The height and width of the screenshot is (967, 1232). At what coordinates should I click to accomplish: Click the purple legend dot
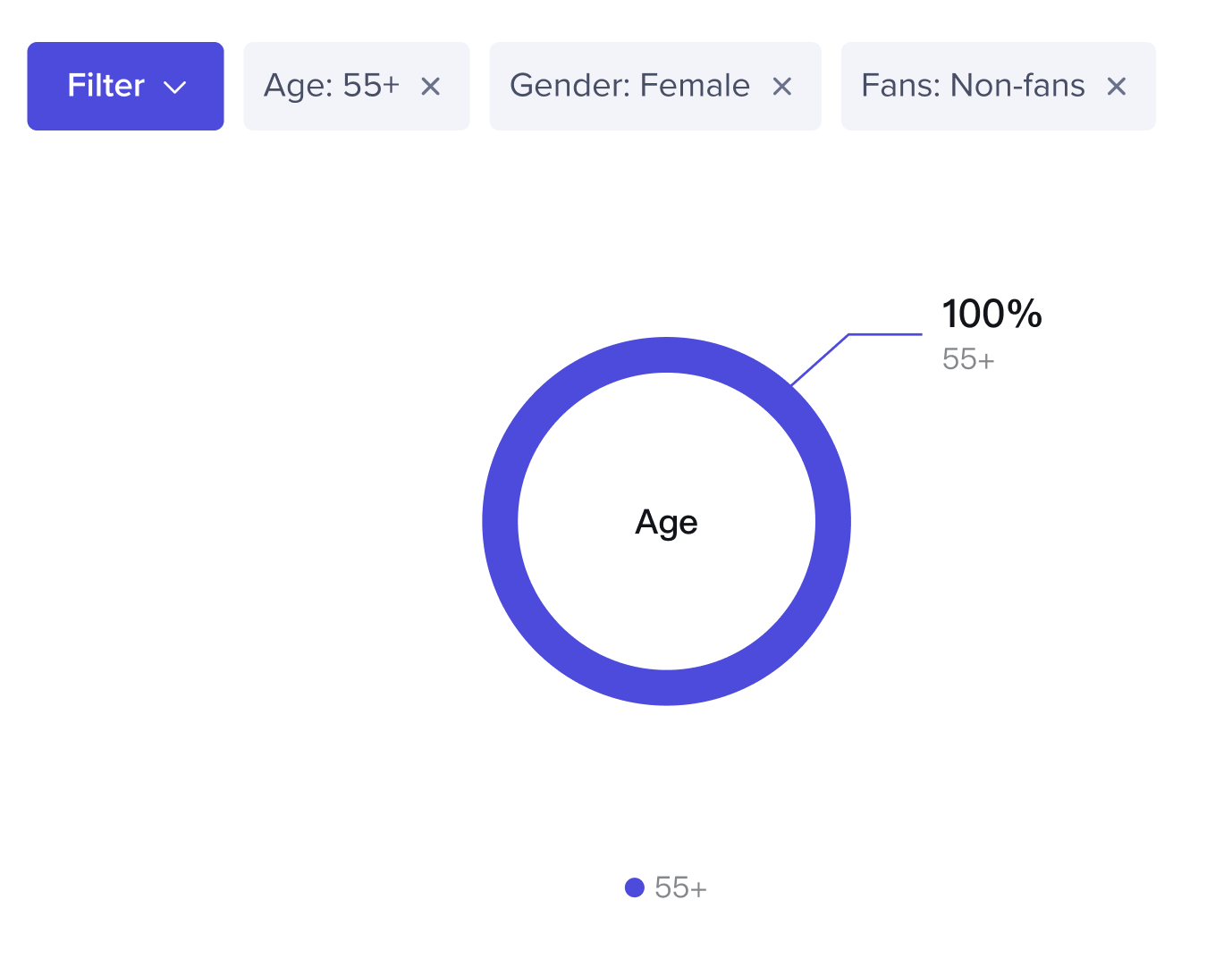[x=635, y=887]
